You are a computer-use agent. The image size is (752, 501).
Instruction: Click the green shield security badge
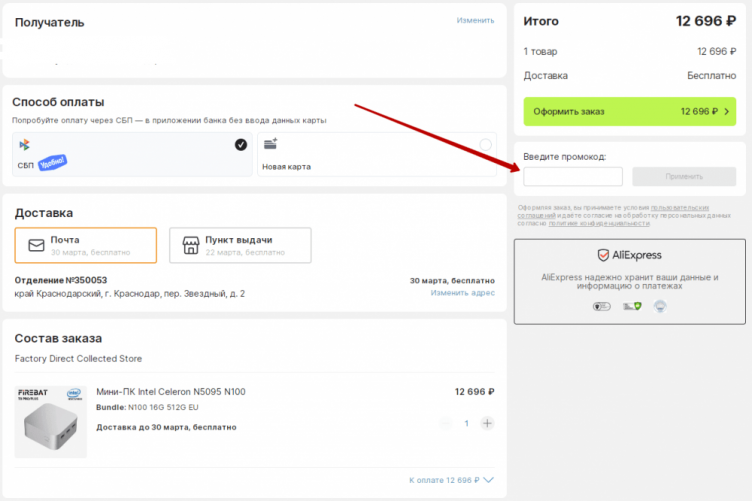click(x=631, y=306)
